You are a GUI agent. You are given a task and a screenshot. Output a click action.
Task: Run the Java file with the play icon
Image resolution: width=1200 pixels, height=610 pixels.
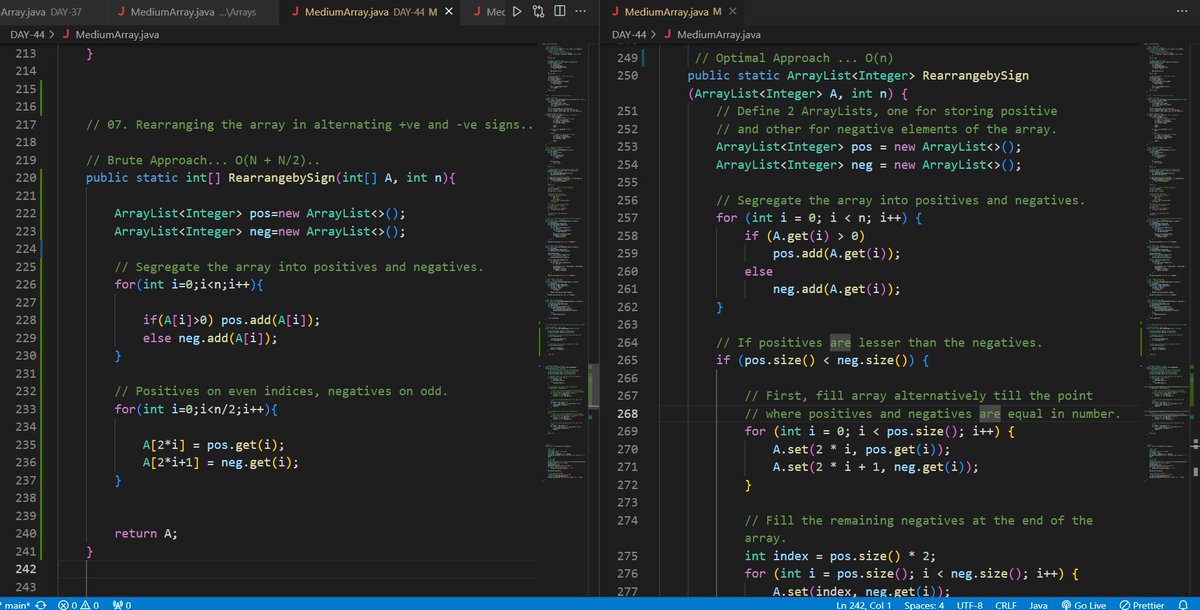(517, 12)
